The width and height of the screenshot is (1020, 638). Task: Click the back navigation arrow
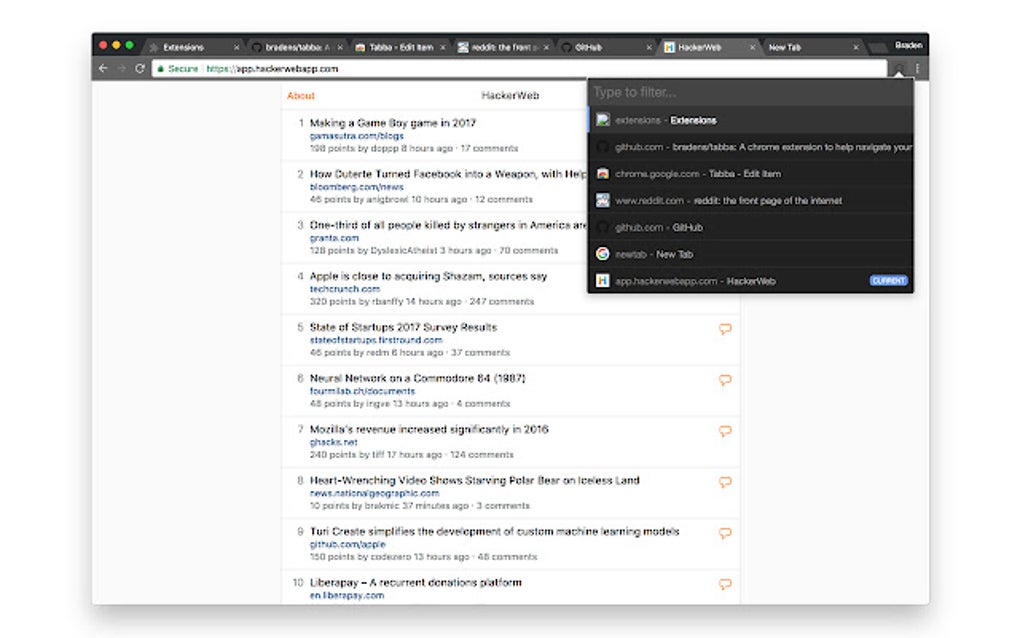click(104, 70)
